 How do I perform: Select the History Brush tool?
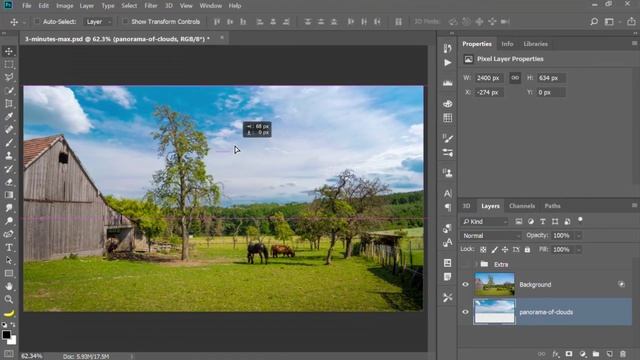(9, 169)
